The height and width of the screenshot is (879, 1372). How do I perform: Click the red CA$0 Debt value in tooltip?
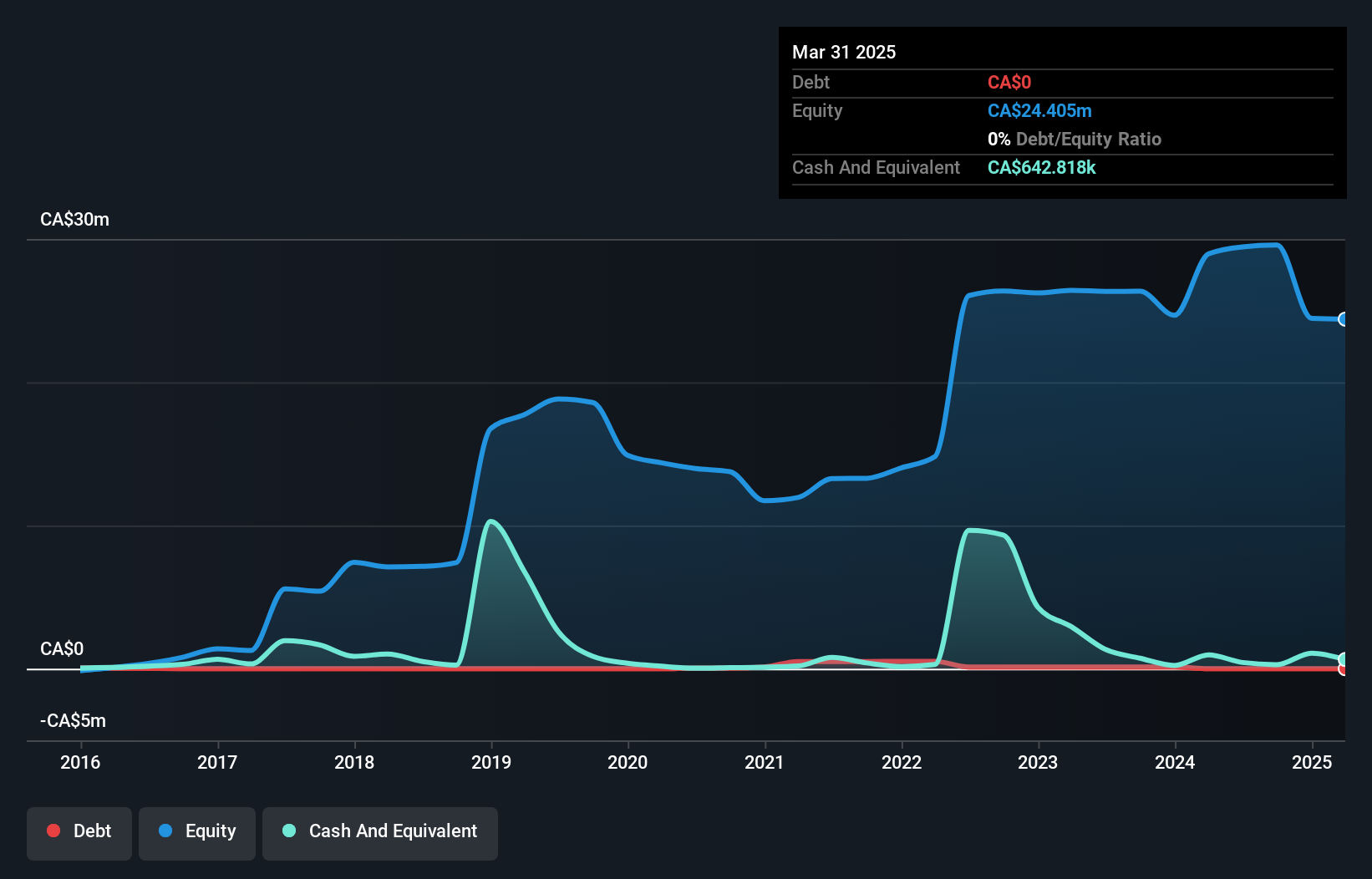(1009, 83)
